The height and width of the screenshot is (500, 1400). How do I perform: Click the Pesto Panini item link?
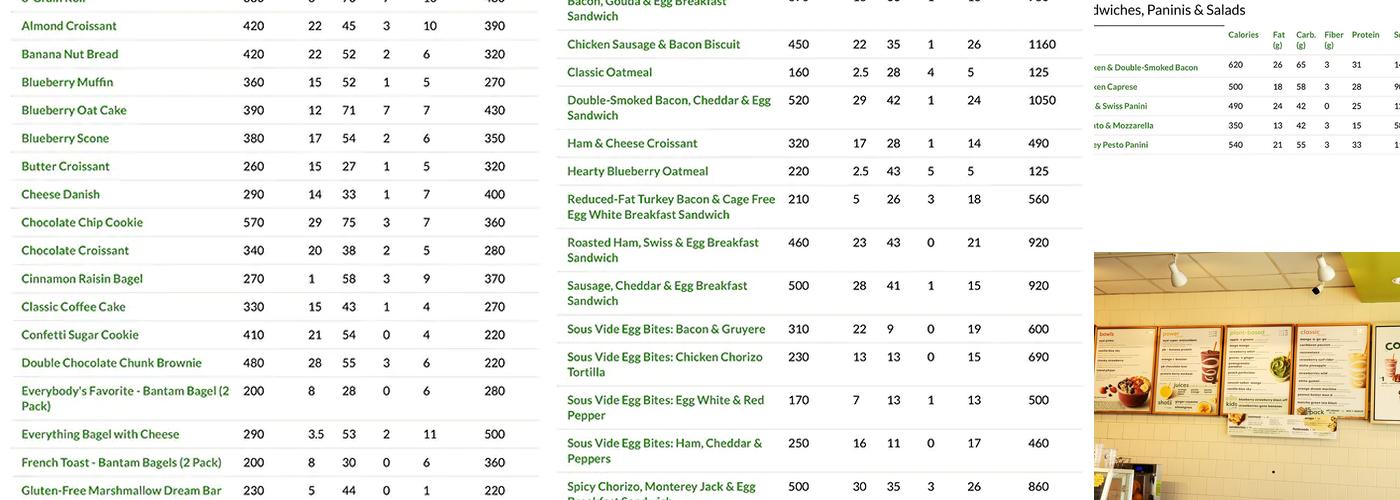(1122, 145)
